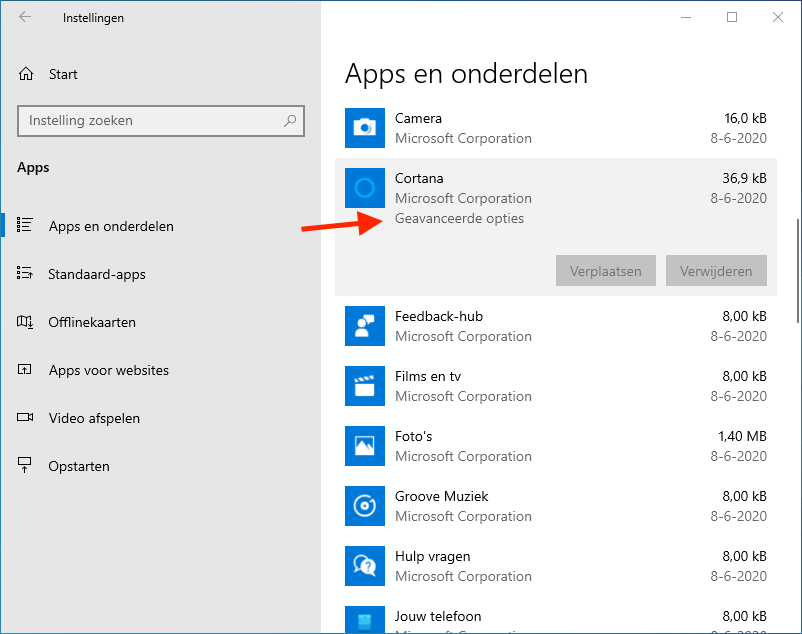Click the Camera app icon
This screenshot has width=802, height=634.
click(x=365, y=127)
